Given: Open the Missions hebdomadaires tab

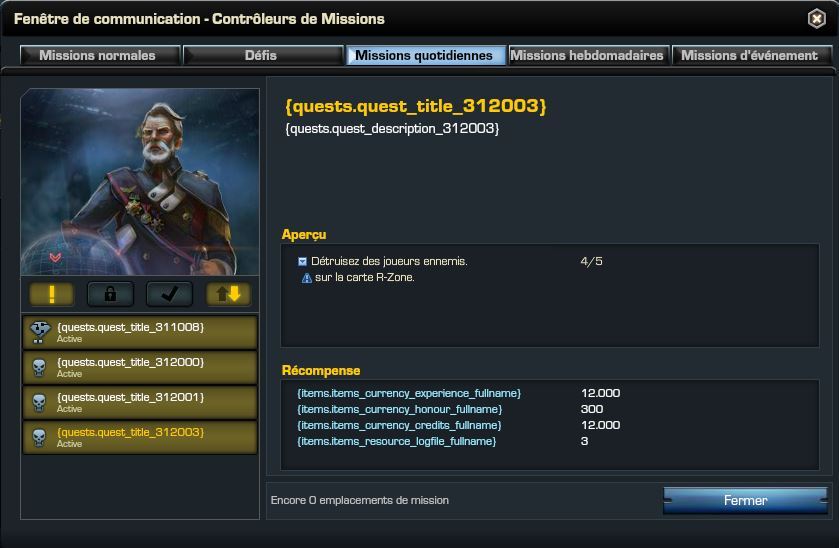Looking at the screenshot, I should pos(589,55).
